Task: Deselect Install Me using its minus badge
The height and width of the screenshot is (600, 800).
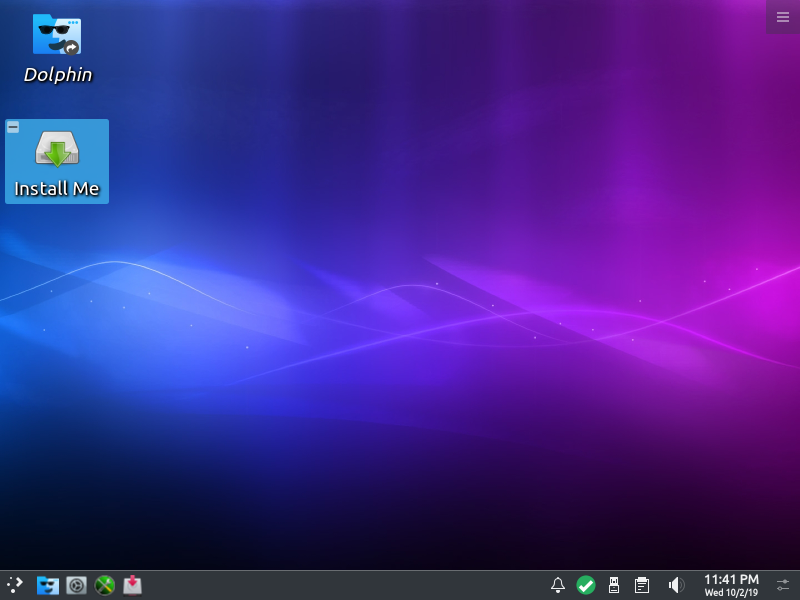Action: (13, 127)
